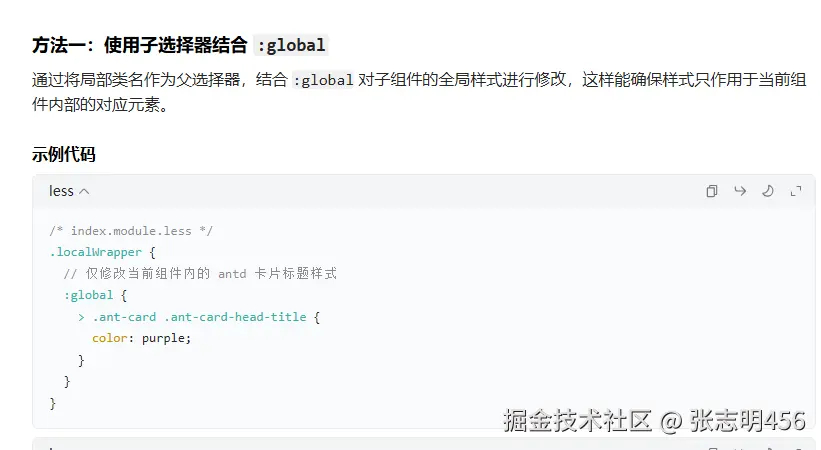This screenshot has width=821, height=450.
Task: Click the :global code tag in the heading
Action: click(291, 46)
